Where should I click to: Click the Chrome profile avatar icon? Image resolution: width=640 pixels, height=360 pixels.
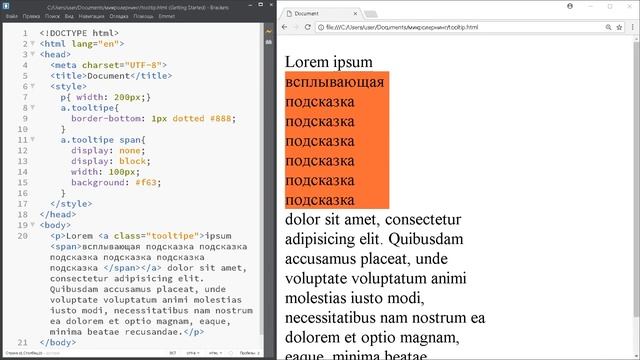[x=570, y=6]
